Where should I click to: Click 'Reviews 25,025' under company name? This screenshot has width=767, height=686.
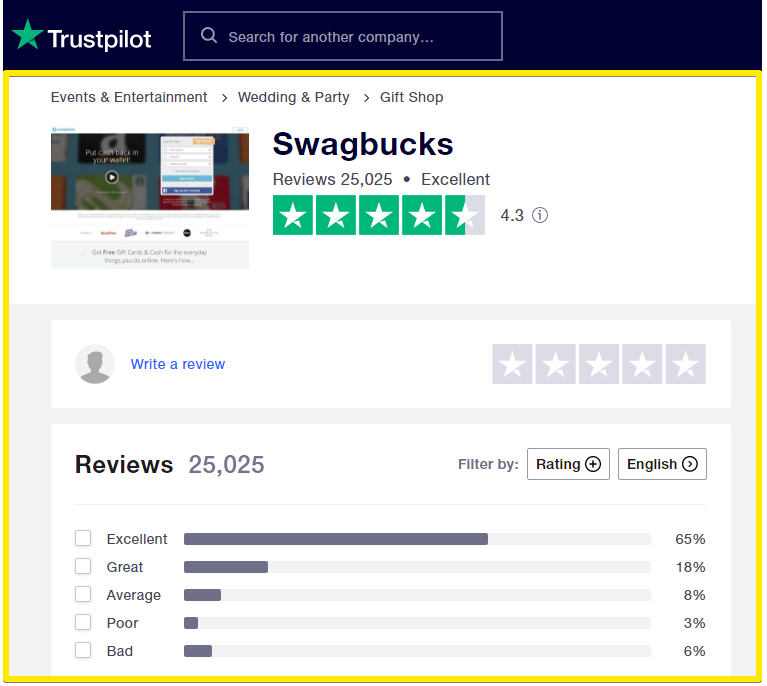(x=332, y=180)
